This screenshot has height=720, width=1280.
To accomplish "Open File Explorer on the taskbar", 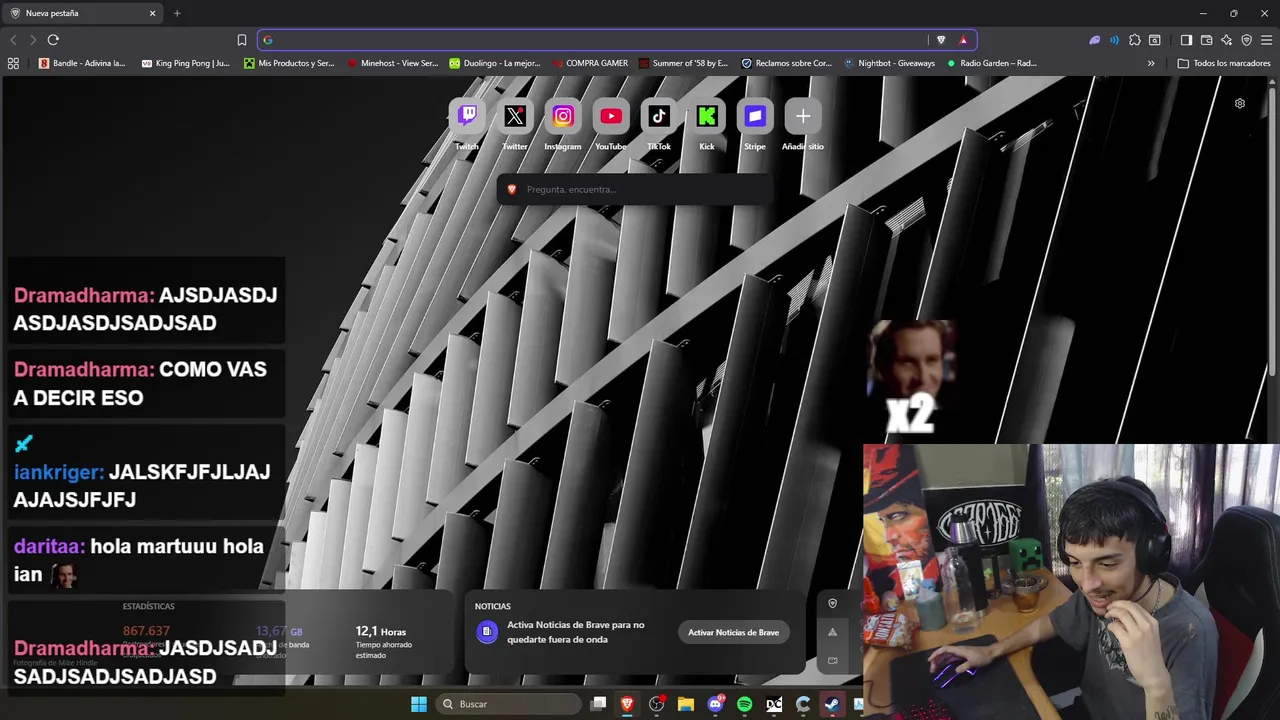I will 686,704.
